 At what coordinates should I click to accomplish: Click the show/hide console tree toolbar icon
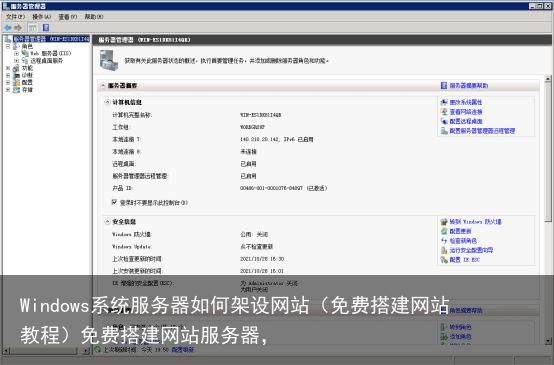33,28
